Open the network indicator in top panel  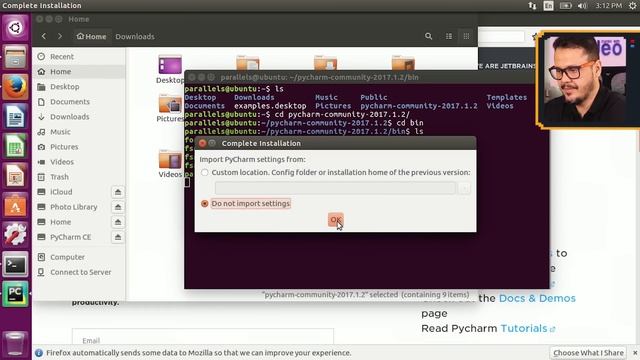(x=532, y=6)
